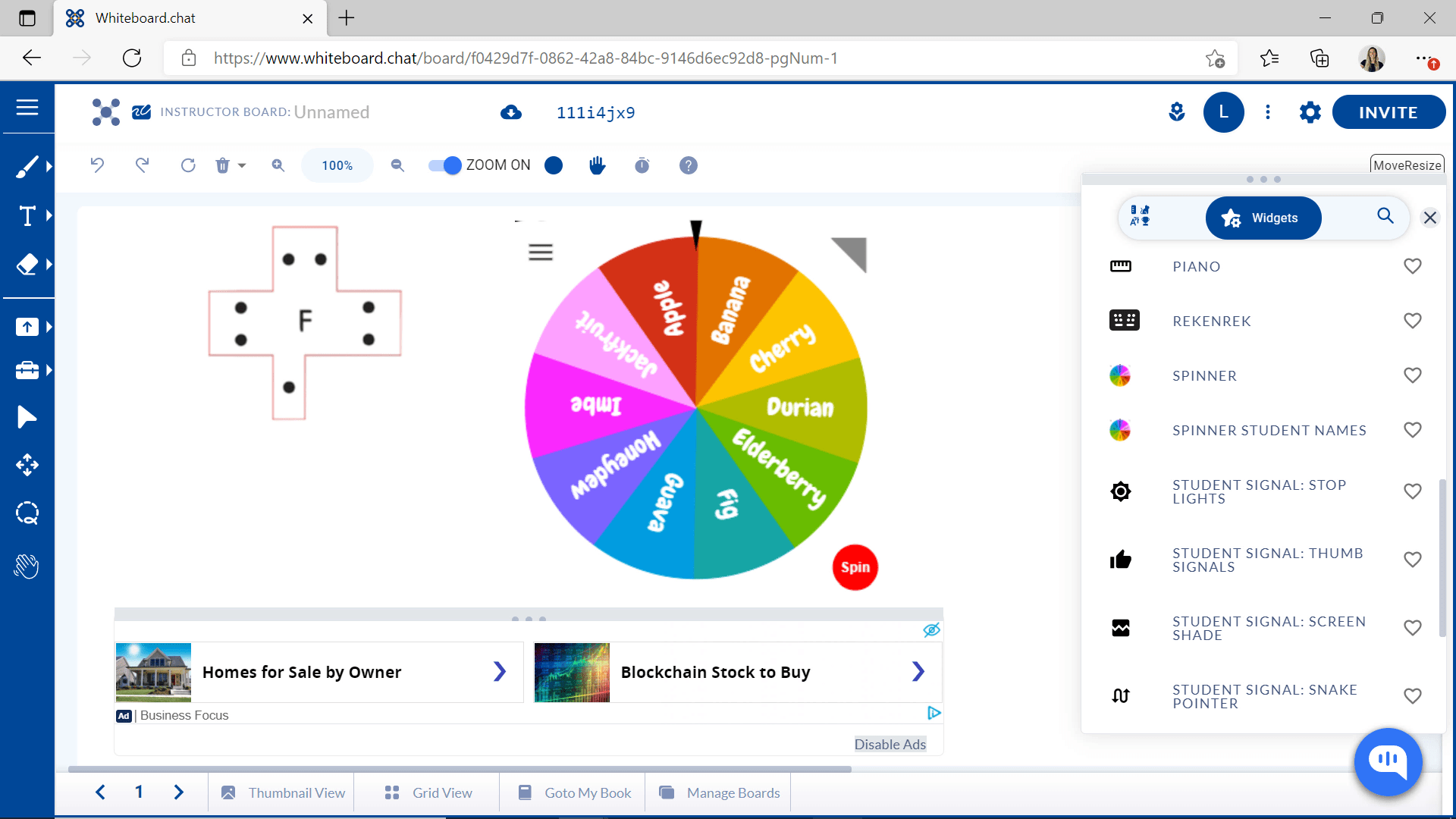The height and width of the screenshot is (819, 1456).
Task: Click the zoom percentage 100% control
Action: click(338, 165)
